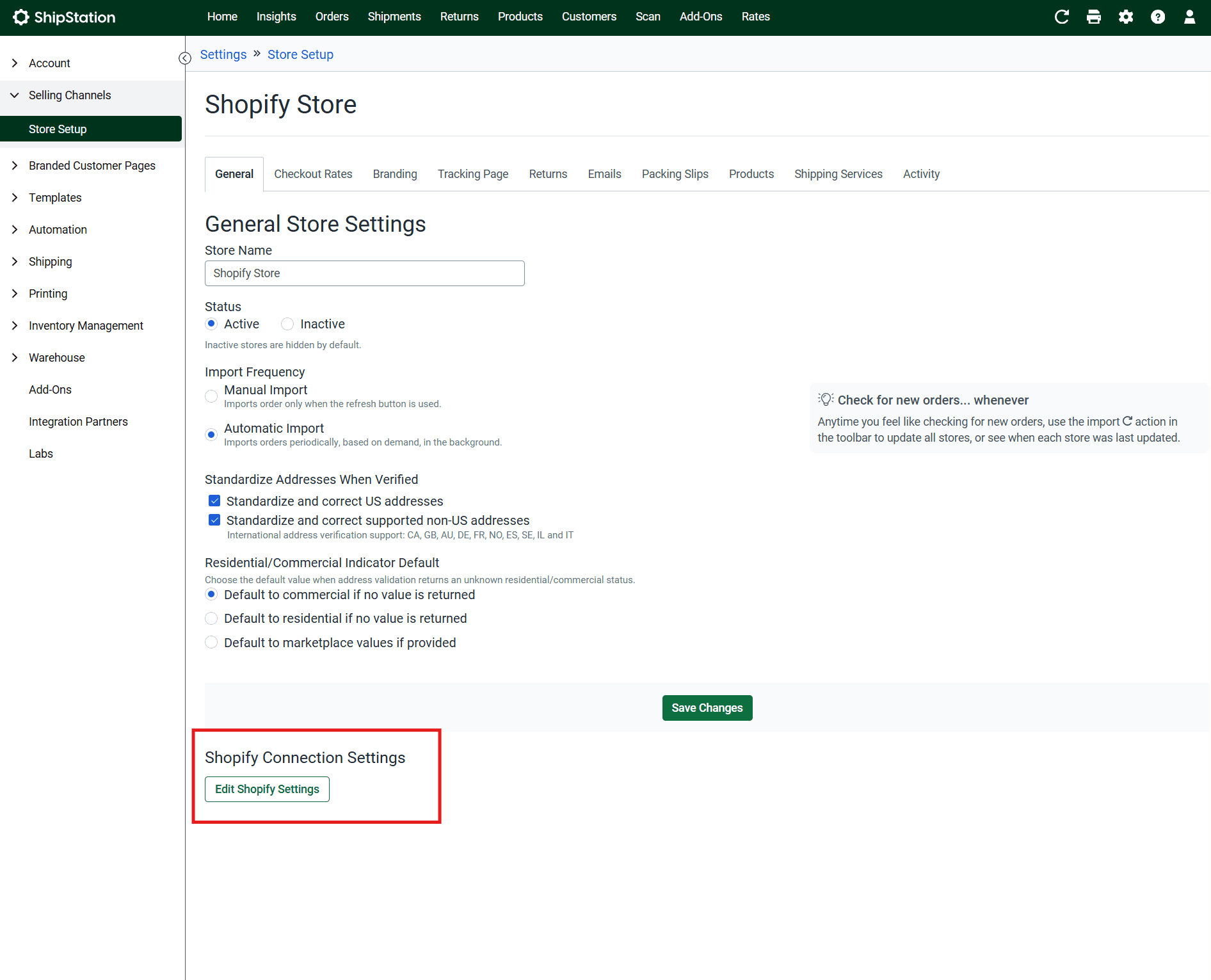Toggle Standardize and correct US addresses checkbox

[x=214, y=501]
